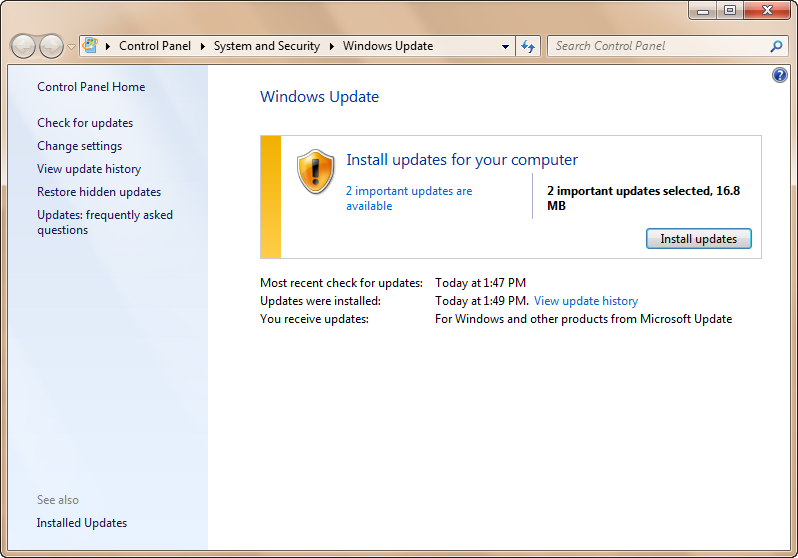The image size is (798, 558).
Task: Expand the arrow after System and Security
Action: click(x=332, y=46)
